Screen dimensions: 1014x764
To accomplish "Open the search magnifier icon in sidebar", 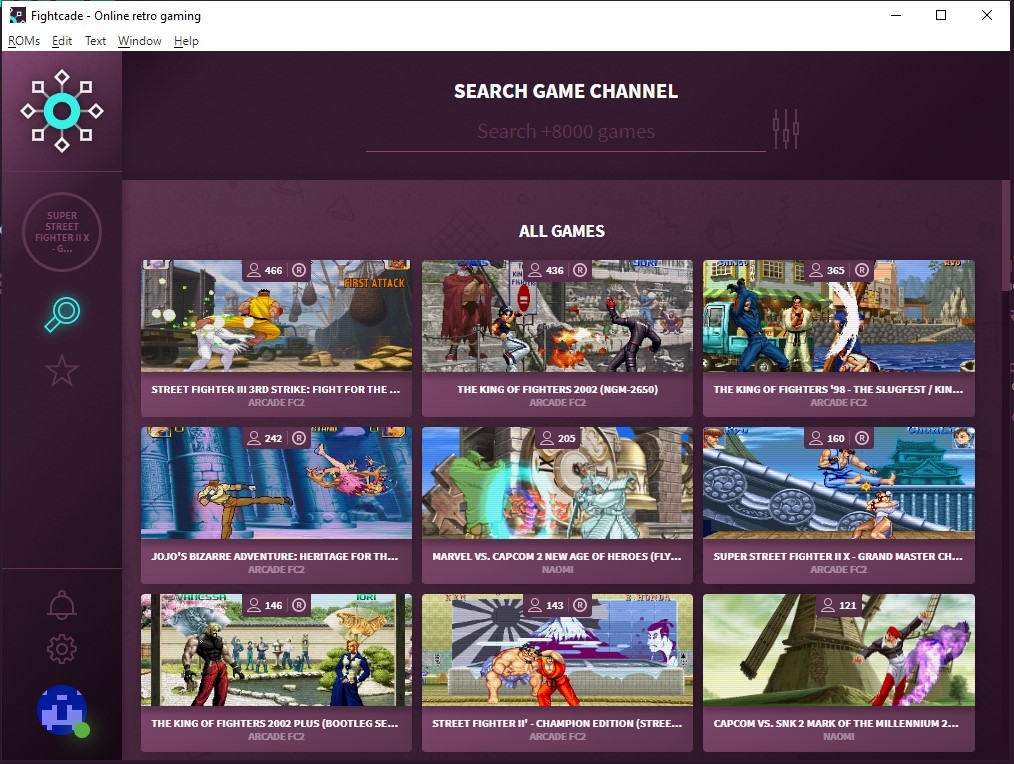I will coord(62,314).
